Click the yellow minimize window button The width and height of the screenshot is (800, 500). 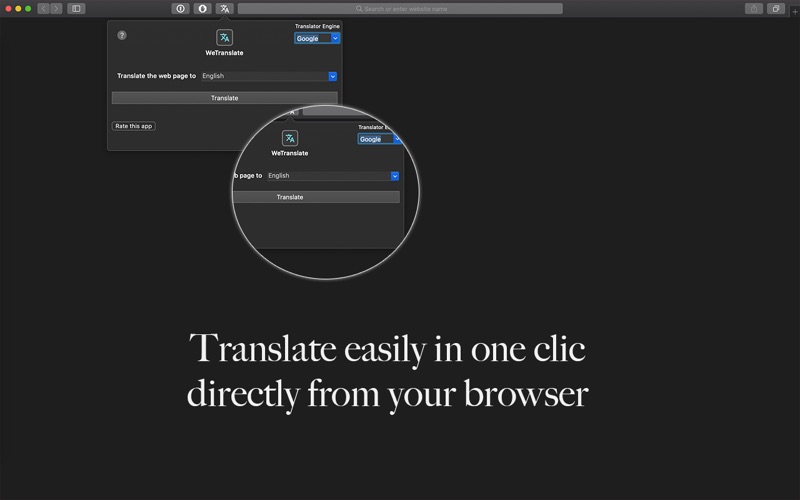click(18, 9)
